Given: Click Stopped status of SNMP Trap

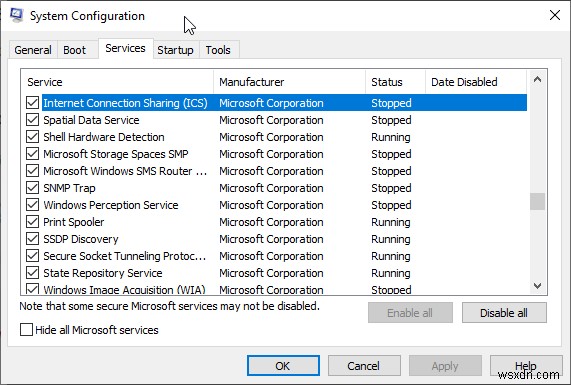Looking at the screenshot, I should point(391,188).
